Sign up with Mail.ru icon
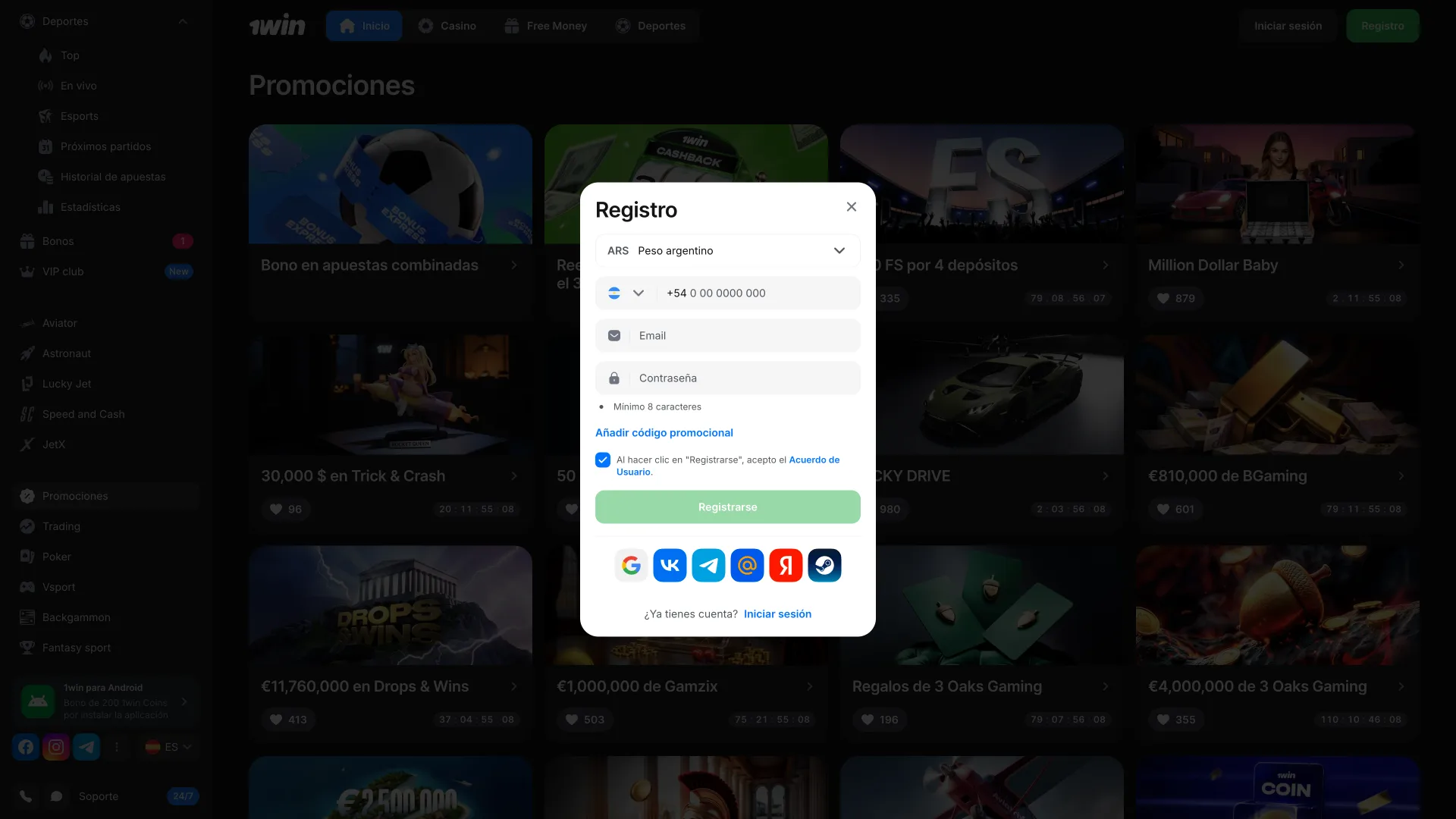1456x819 pixels. click(x=747, y=566)
